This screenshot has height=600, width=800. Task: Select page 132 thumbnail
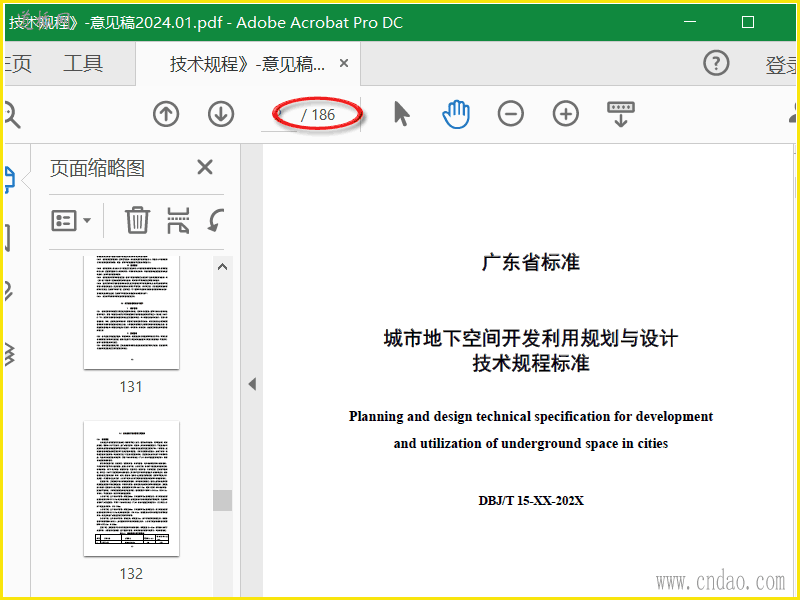coord(132,488)
